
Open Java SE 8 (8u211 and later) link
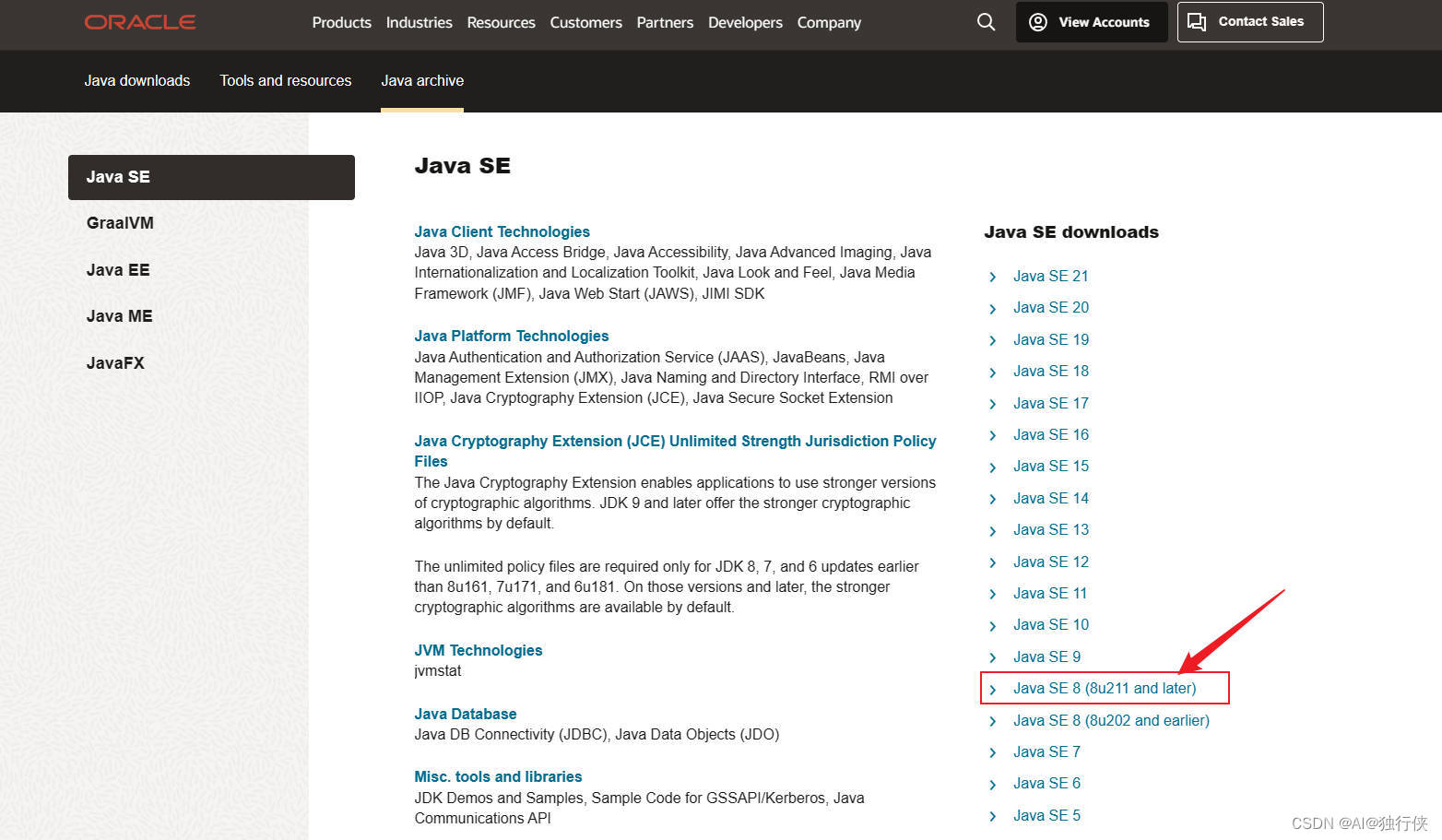click(x=1105, y=688)
